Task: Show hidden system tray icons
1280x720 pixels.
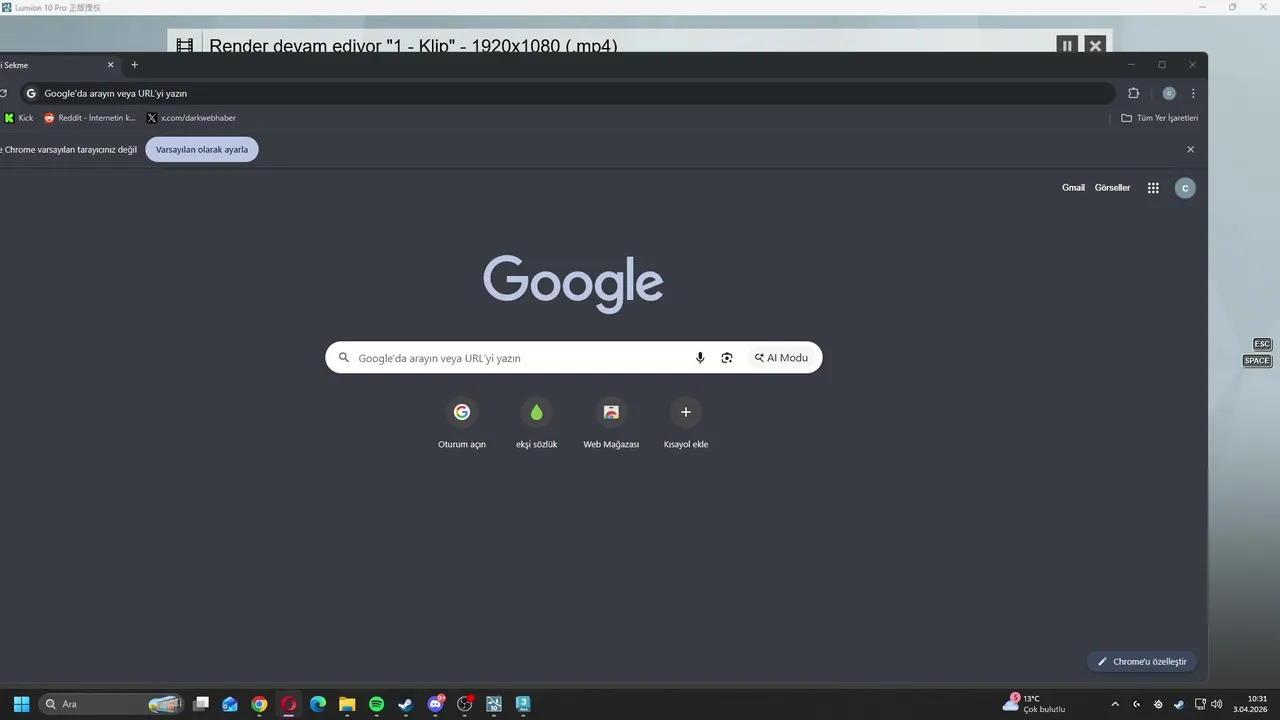Action: click(1115, 704)
